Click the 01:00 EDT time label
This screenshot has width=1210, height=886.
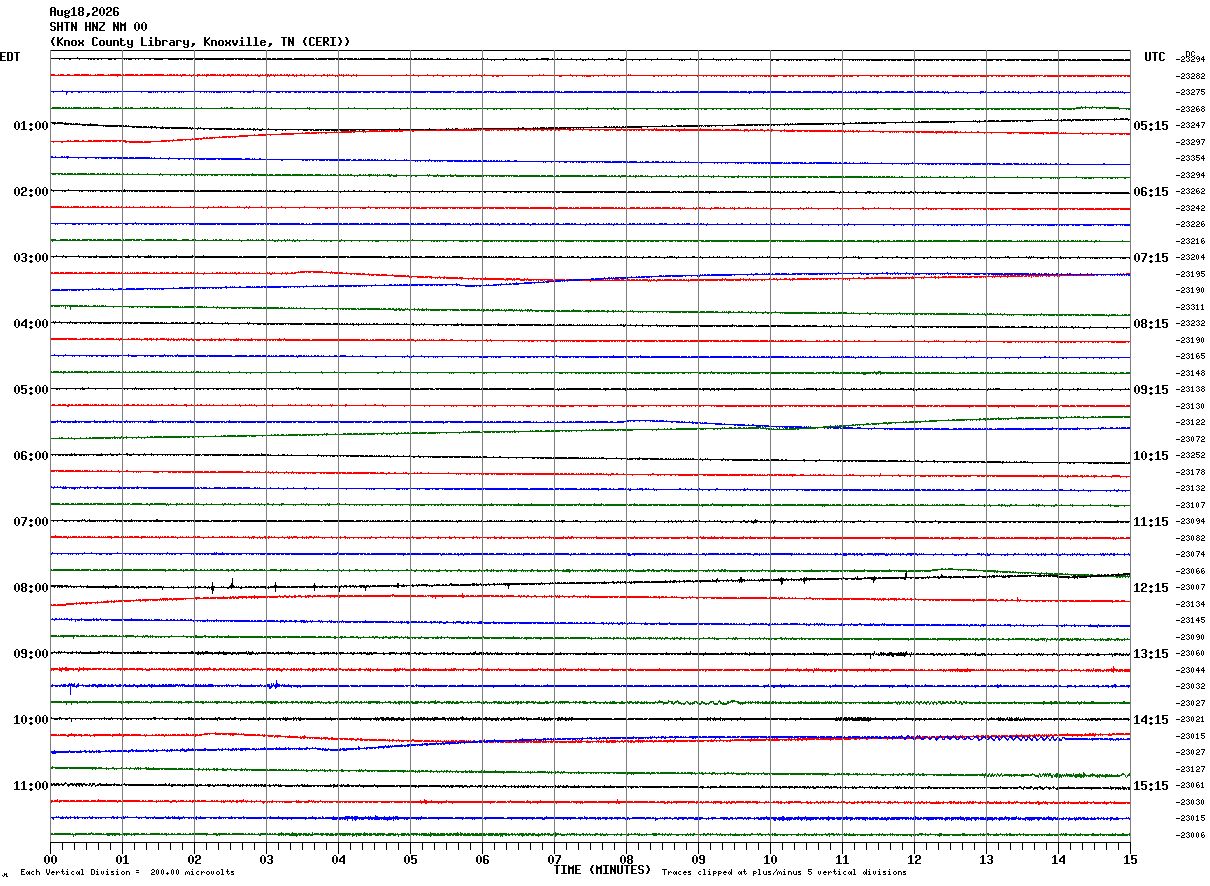31,126
